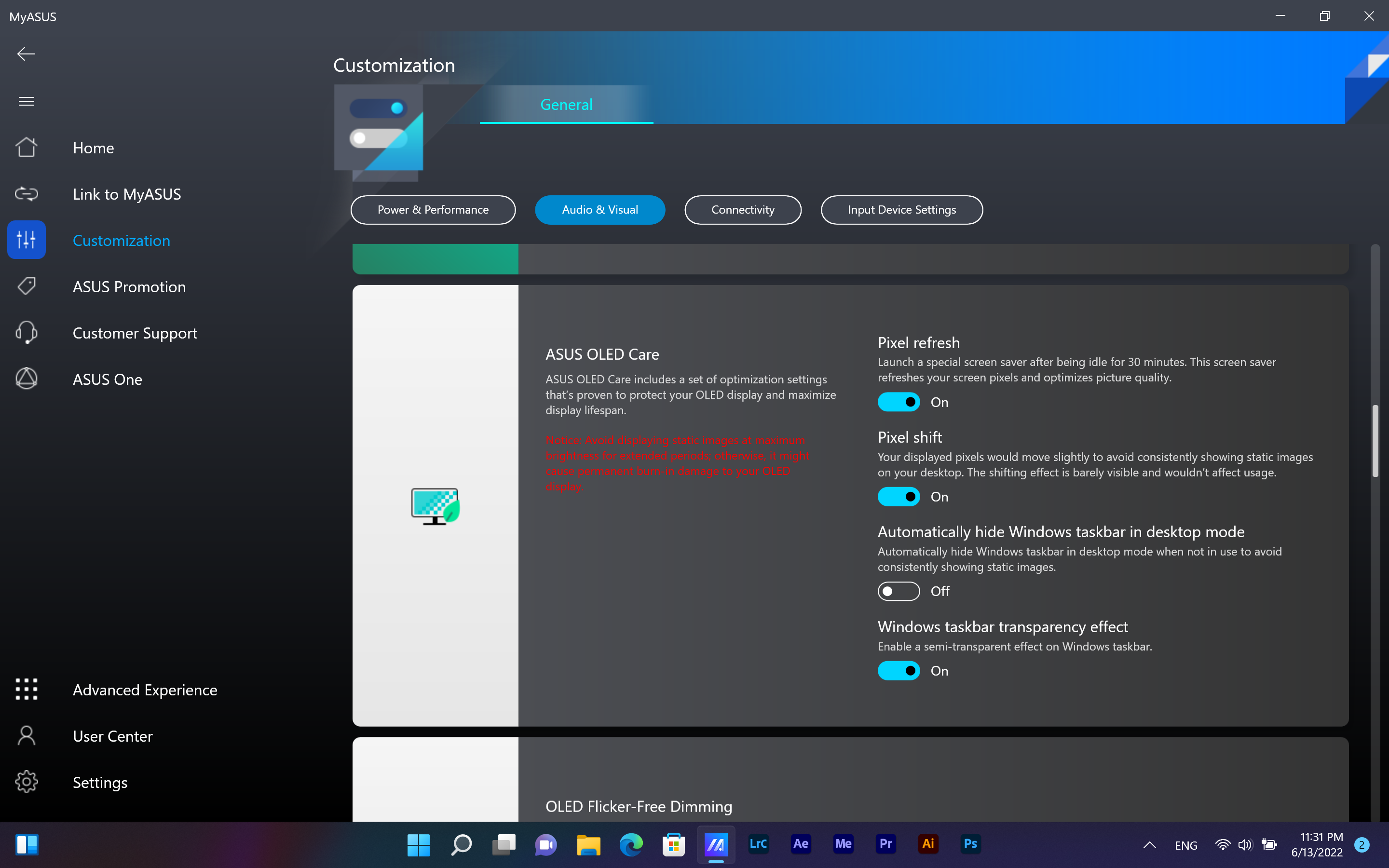Launch After Effects from the taskbar
The width and height of the screenshot is (1389, 868).
801,844
